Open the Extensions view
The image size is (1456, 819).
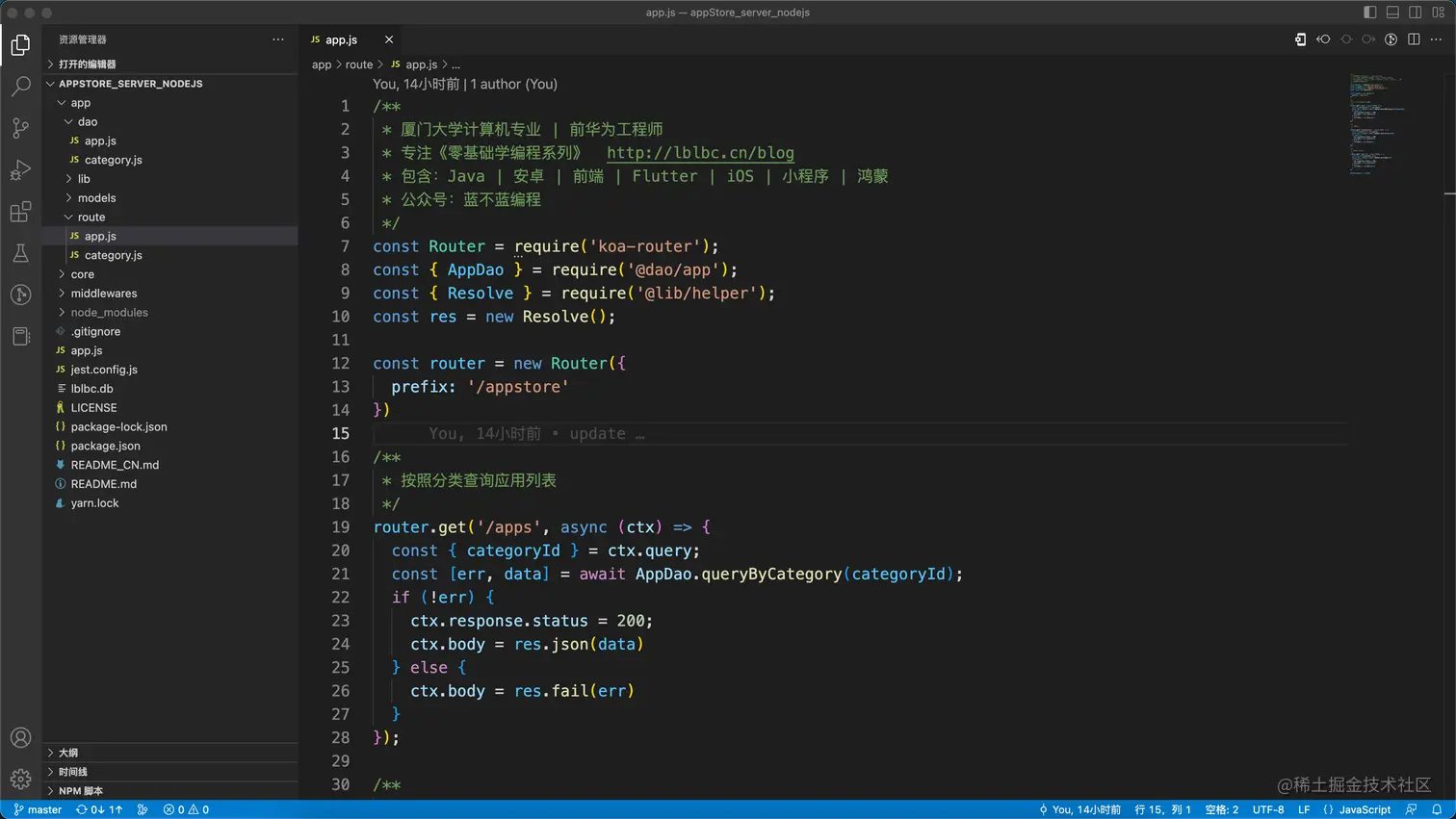tap(20, 212)
